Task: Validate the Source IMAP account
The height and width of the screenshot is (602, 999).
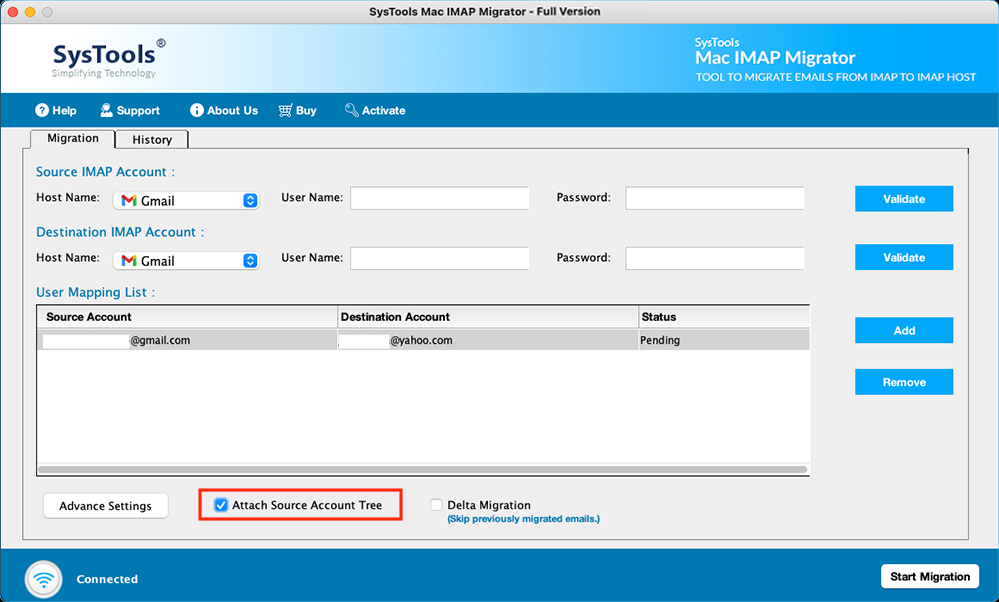Action: point(904,199)
